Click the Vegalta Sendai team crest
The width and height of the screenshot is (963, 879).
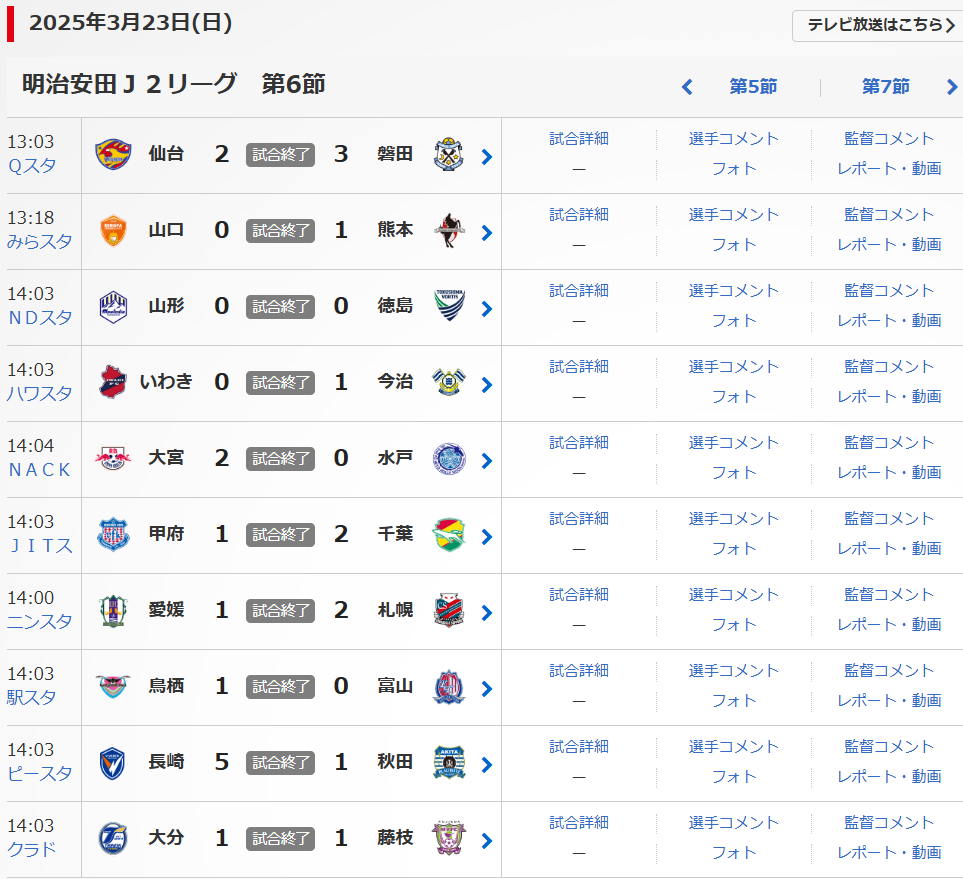[113, 155]
